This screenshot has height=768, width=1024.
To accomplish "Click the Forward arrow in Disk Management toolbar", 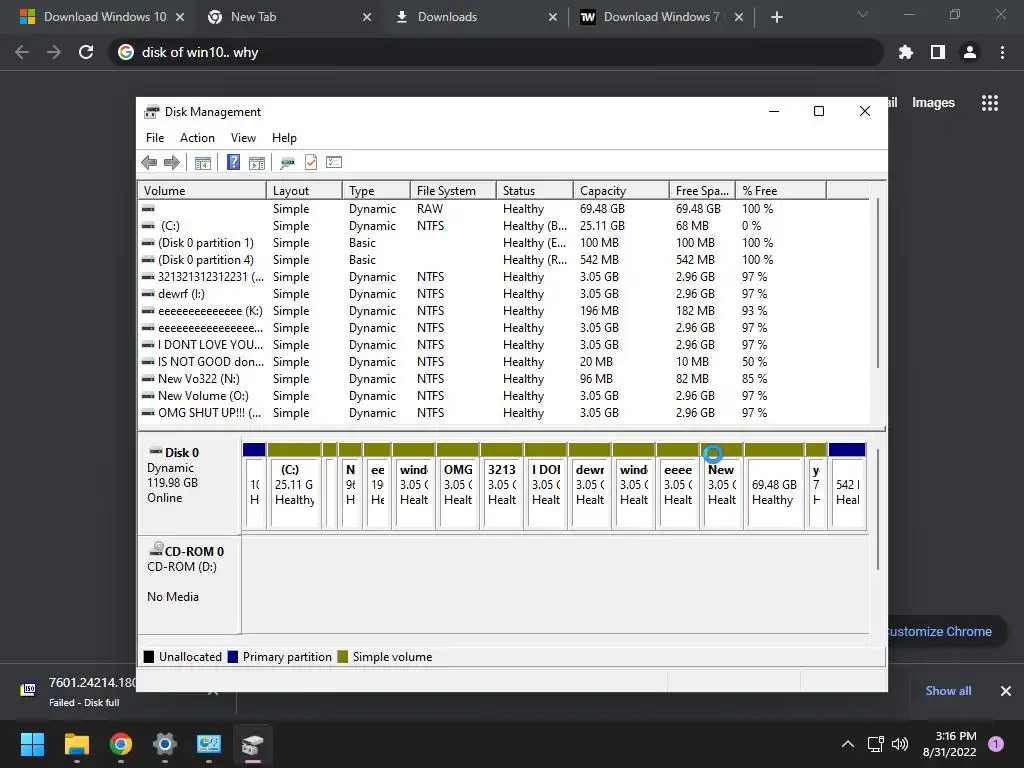I will pos(172,163).
